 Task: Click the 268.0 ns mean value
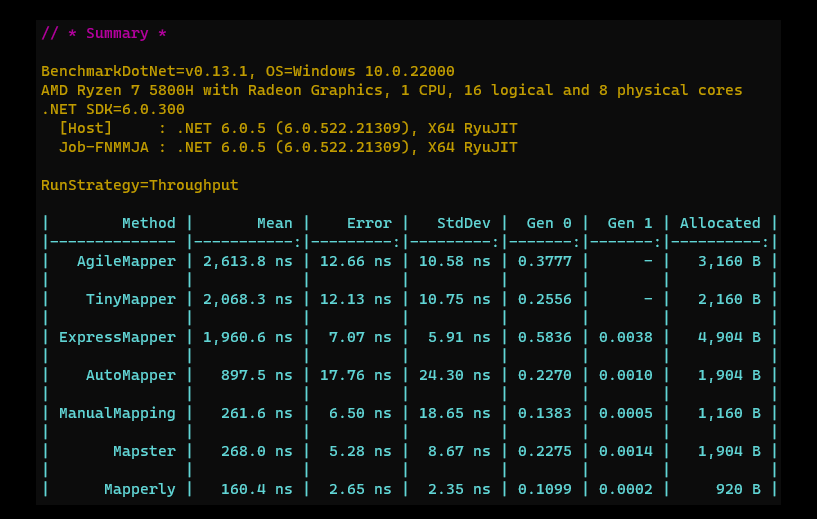pos(256,451)
